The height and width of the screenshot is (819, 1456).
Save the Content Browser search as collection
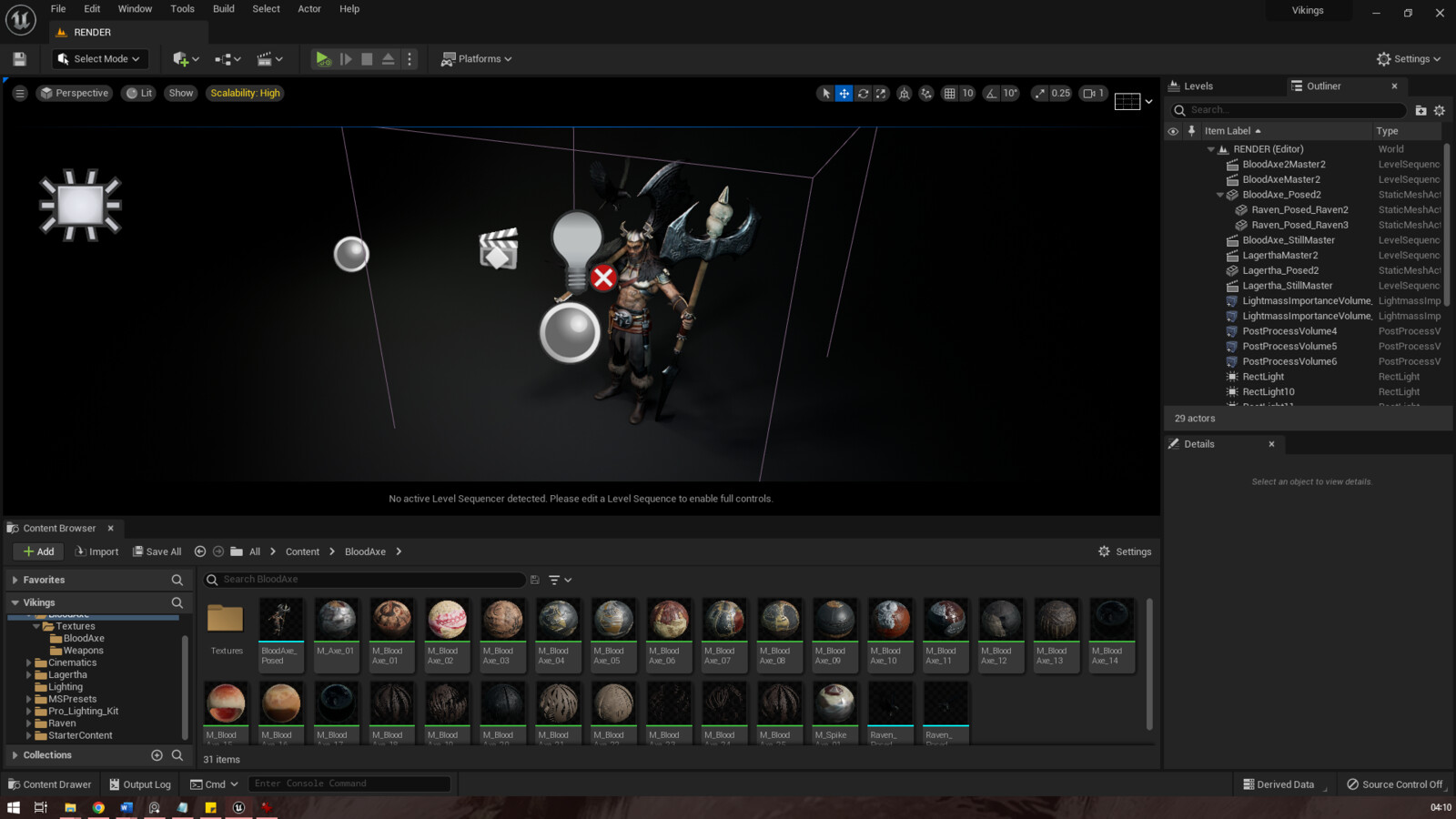[x=535, y=580]
